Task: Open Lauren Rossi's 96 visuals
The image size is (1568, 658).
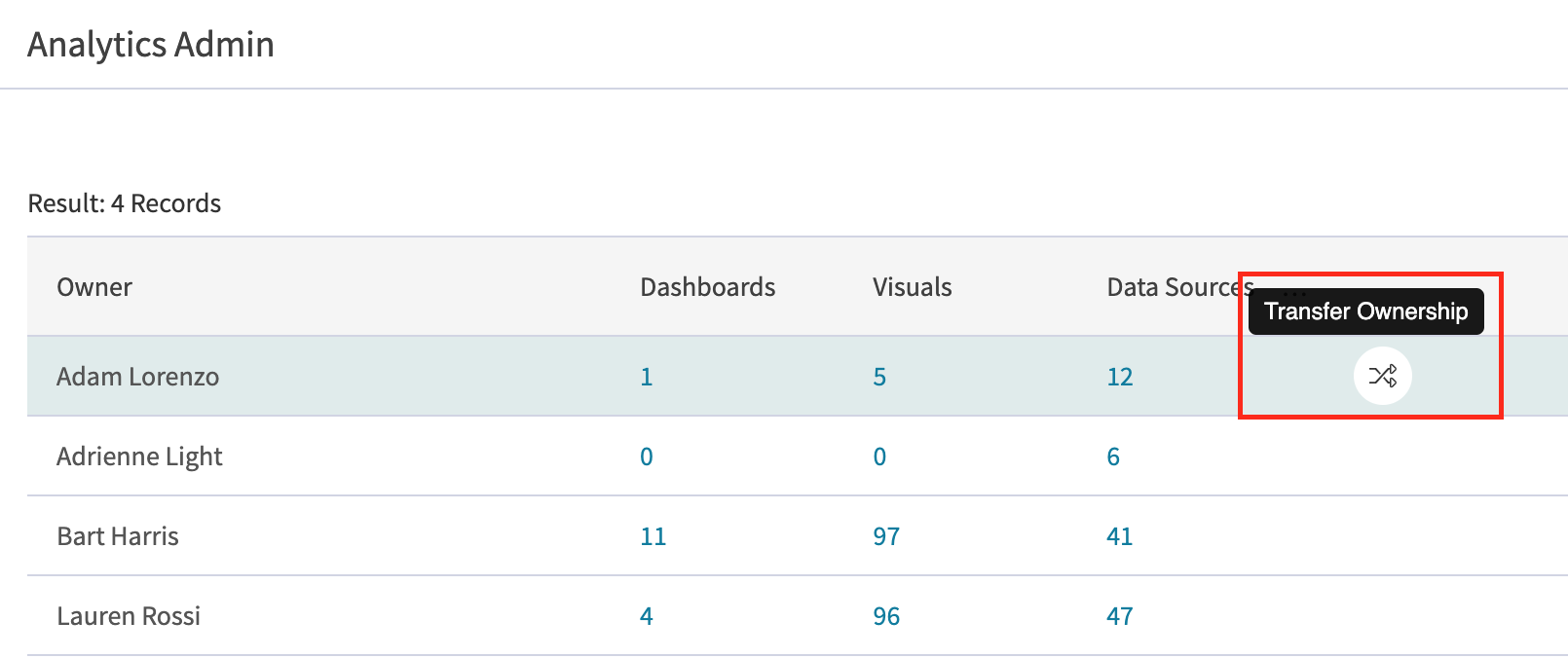Action: [x=886, y=616]
